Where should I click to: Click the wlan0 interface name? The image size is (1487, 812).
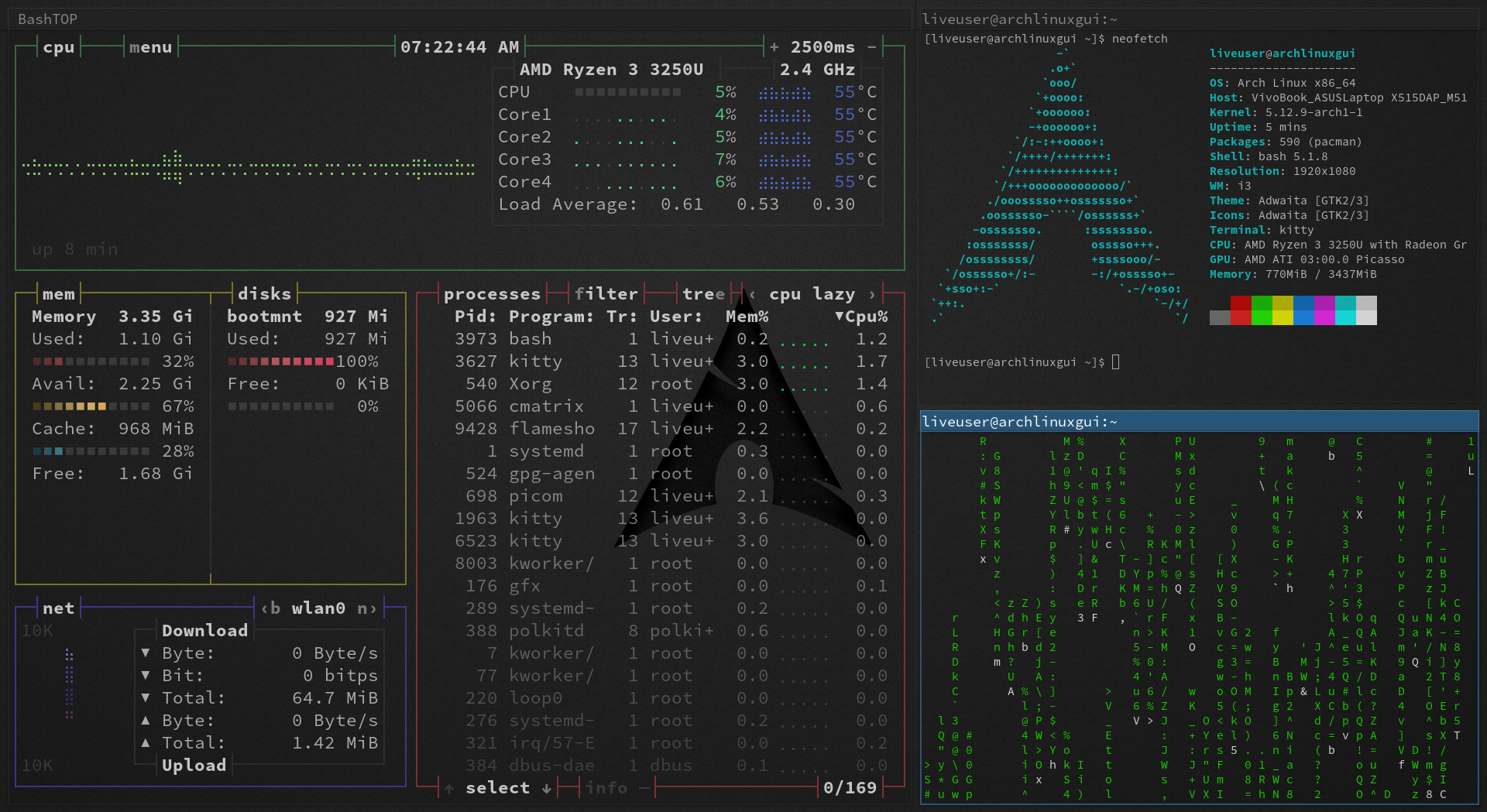(x=318, y=608)
